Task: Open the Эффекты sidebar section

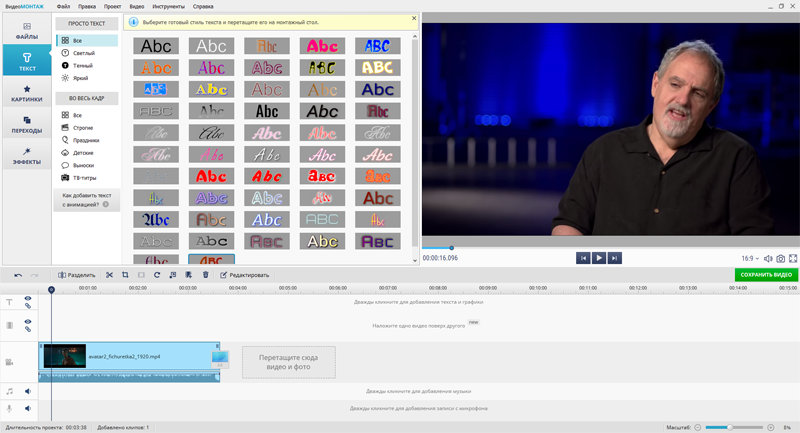Action: coord(26,155)
